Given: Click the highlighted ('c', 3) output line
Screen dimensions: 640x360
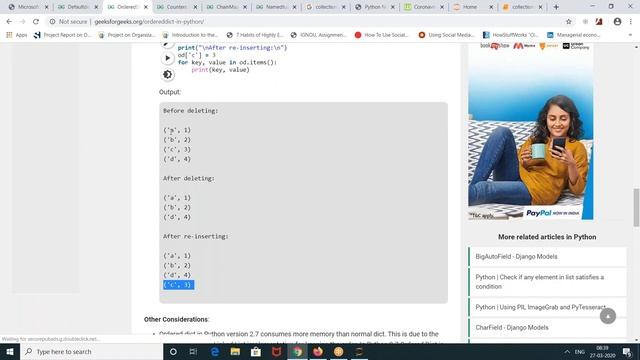Looking at the screenshot, I should 179,284.
